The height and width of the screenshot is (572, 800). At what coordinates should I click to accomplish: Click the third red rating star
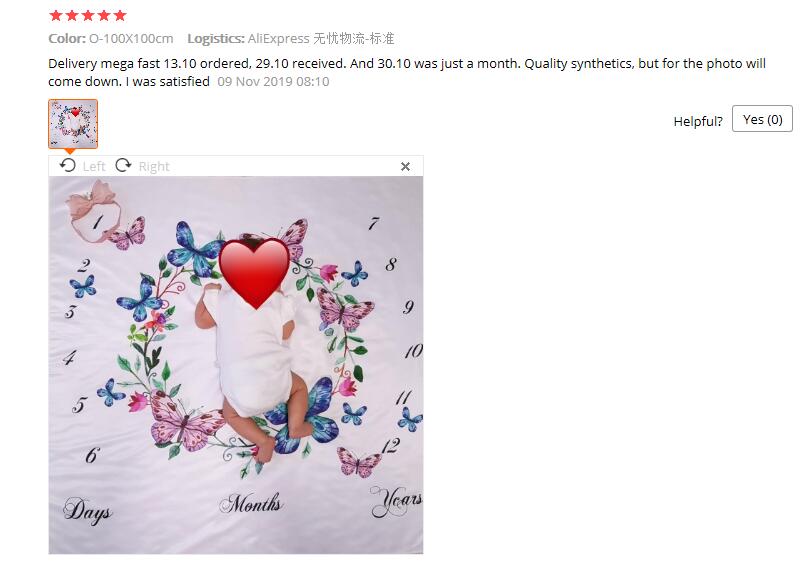pos(88,15)
